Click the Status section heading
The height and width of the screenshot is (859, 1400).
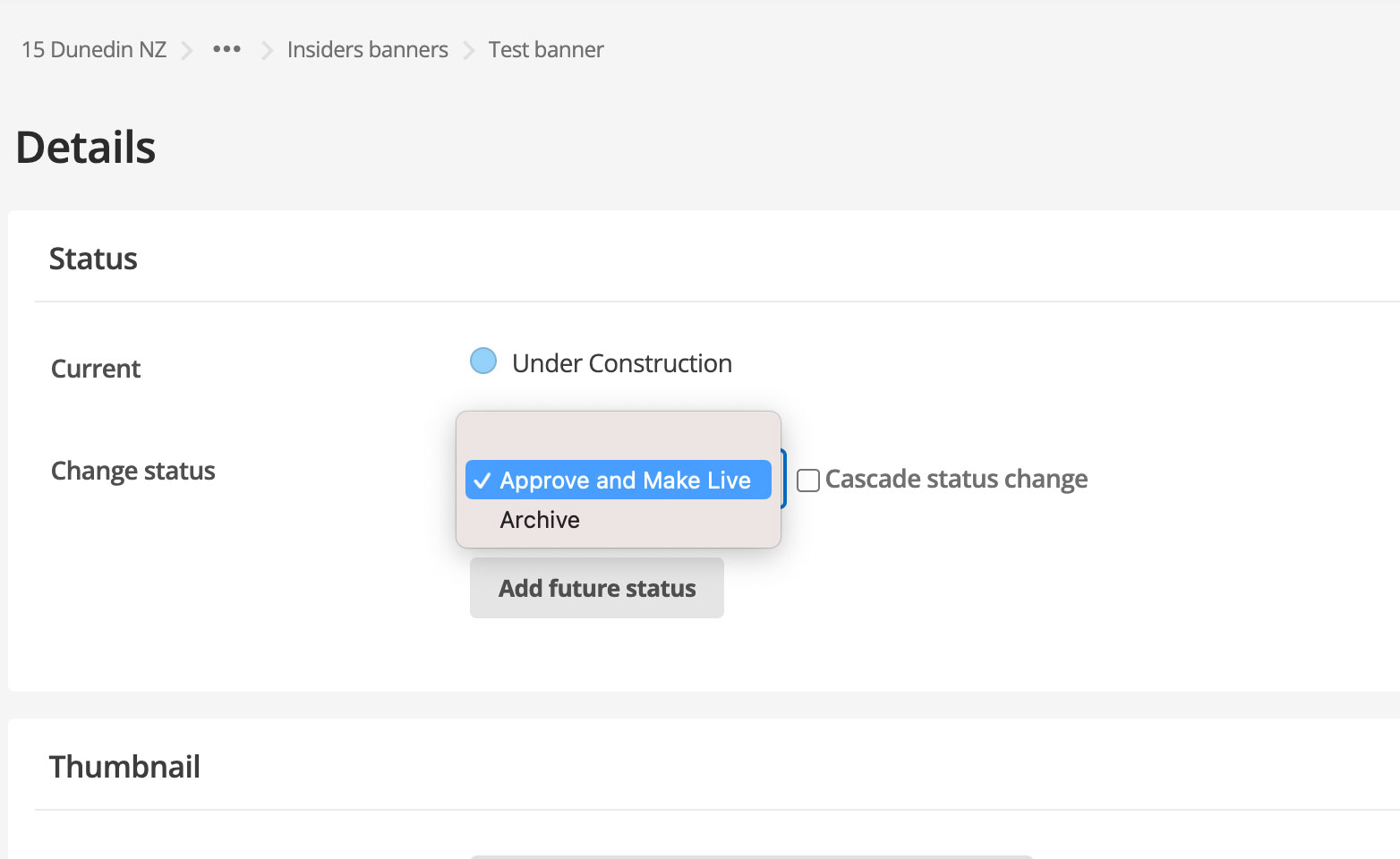coord(93,259)
